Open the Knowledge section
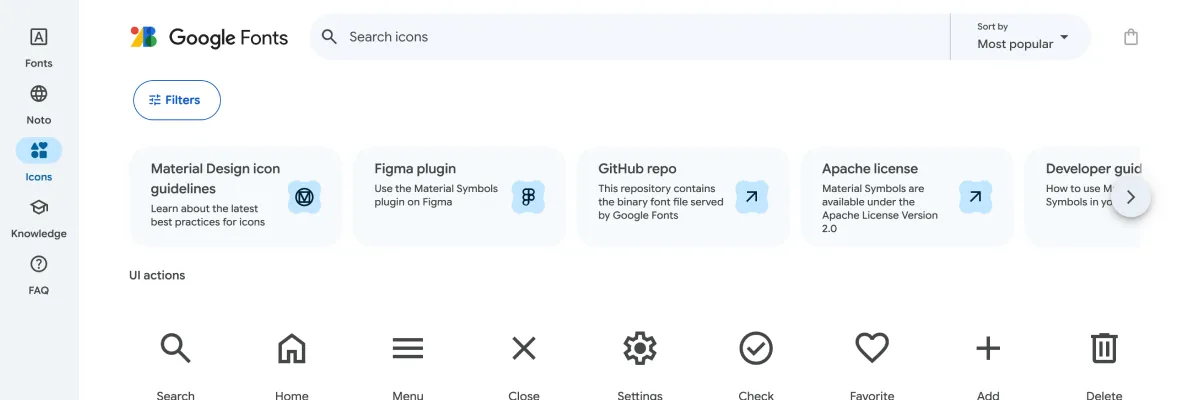 (x=39, y=216)
